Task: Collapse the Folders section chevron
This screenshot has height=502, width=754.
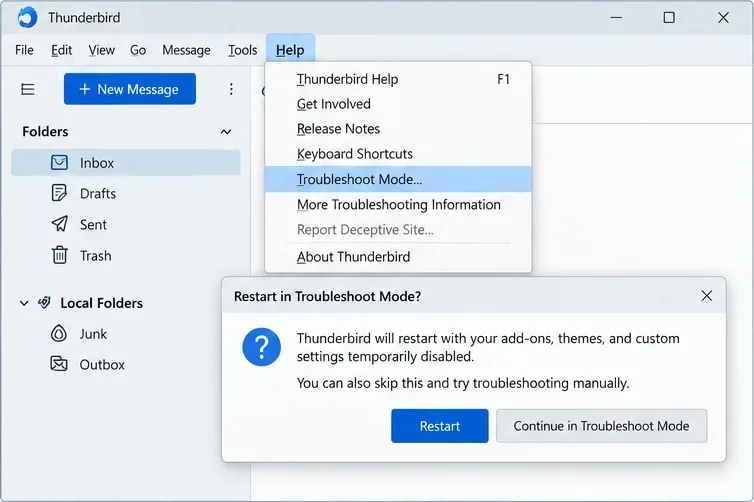Action: coord(226,132)
